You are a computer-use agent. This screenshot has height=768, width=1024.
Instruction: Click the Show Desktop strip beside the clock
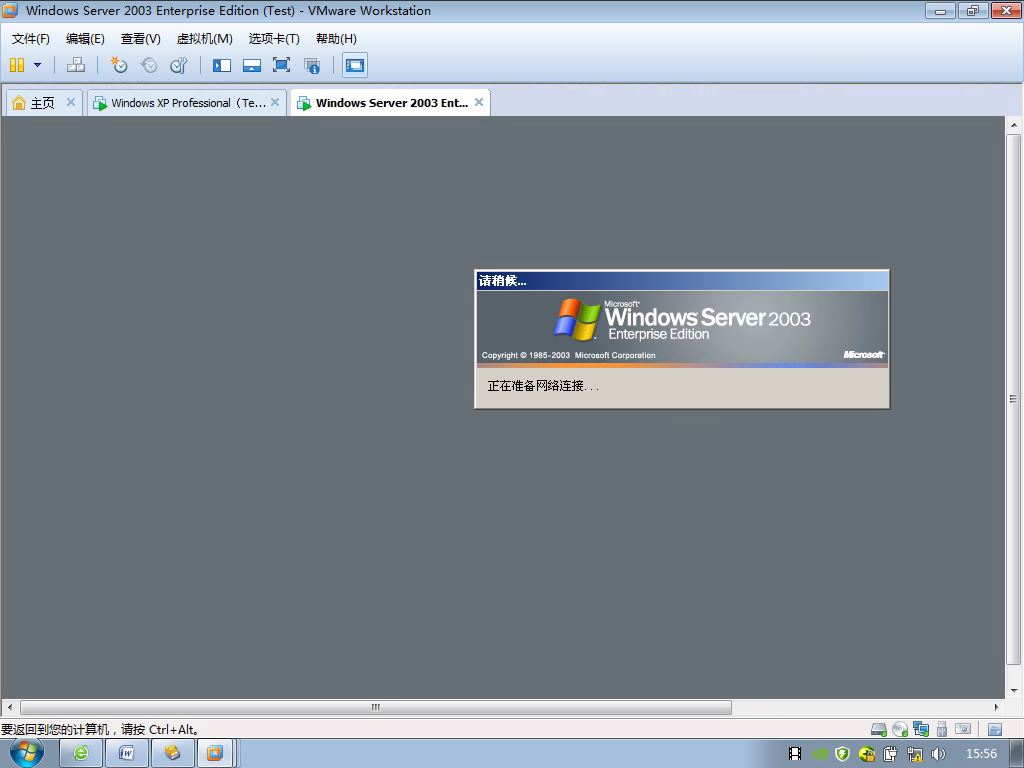click(x=1017, y=754)
